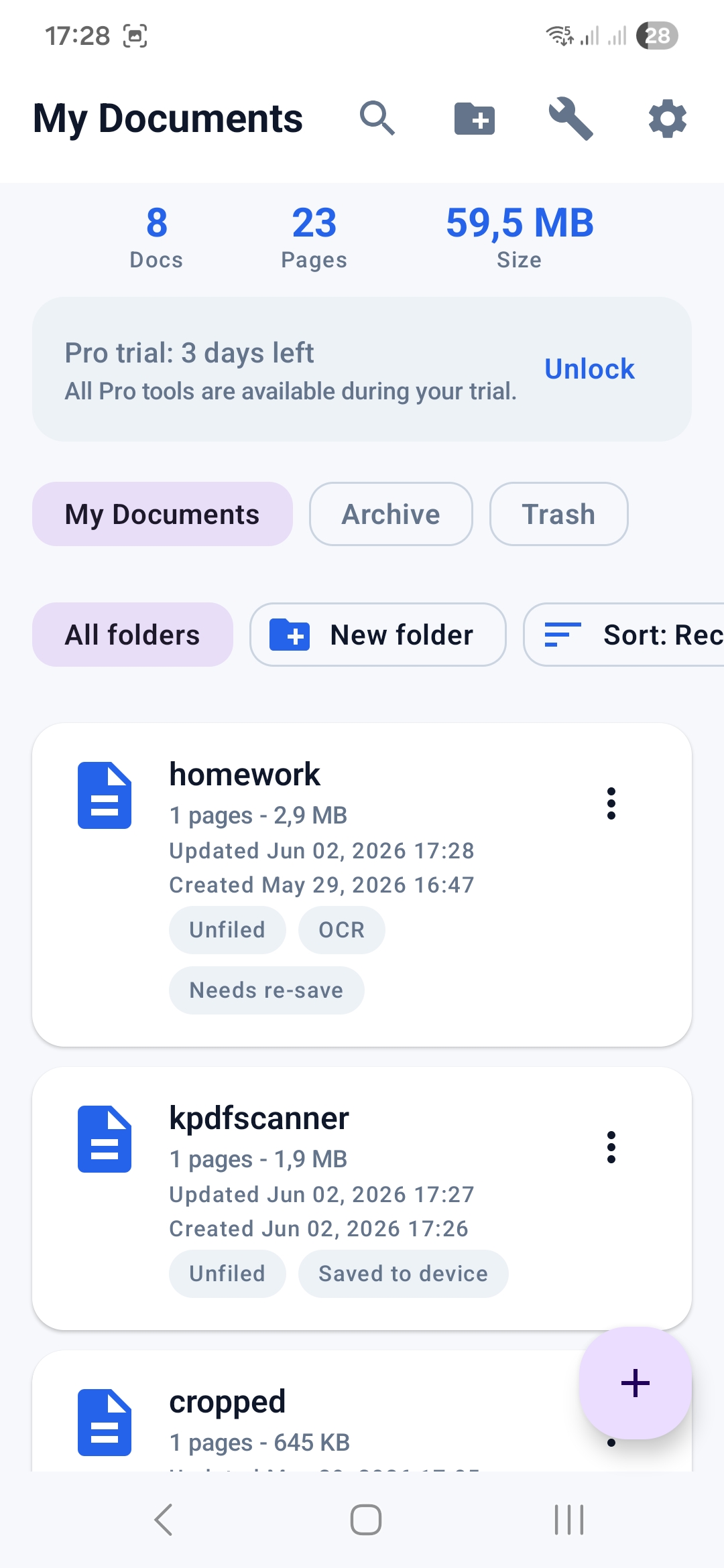Open the wrench tools icon
The width and height of the screenshot is (724, 1568).
[570, 119]
